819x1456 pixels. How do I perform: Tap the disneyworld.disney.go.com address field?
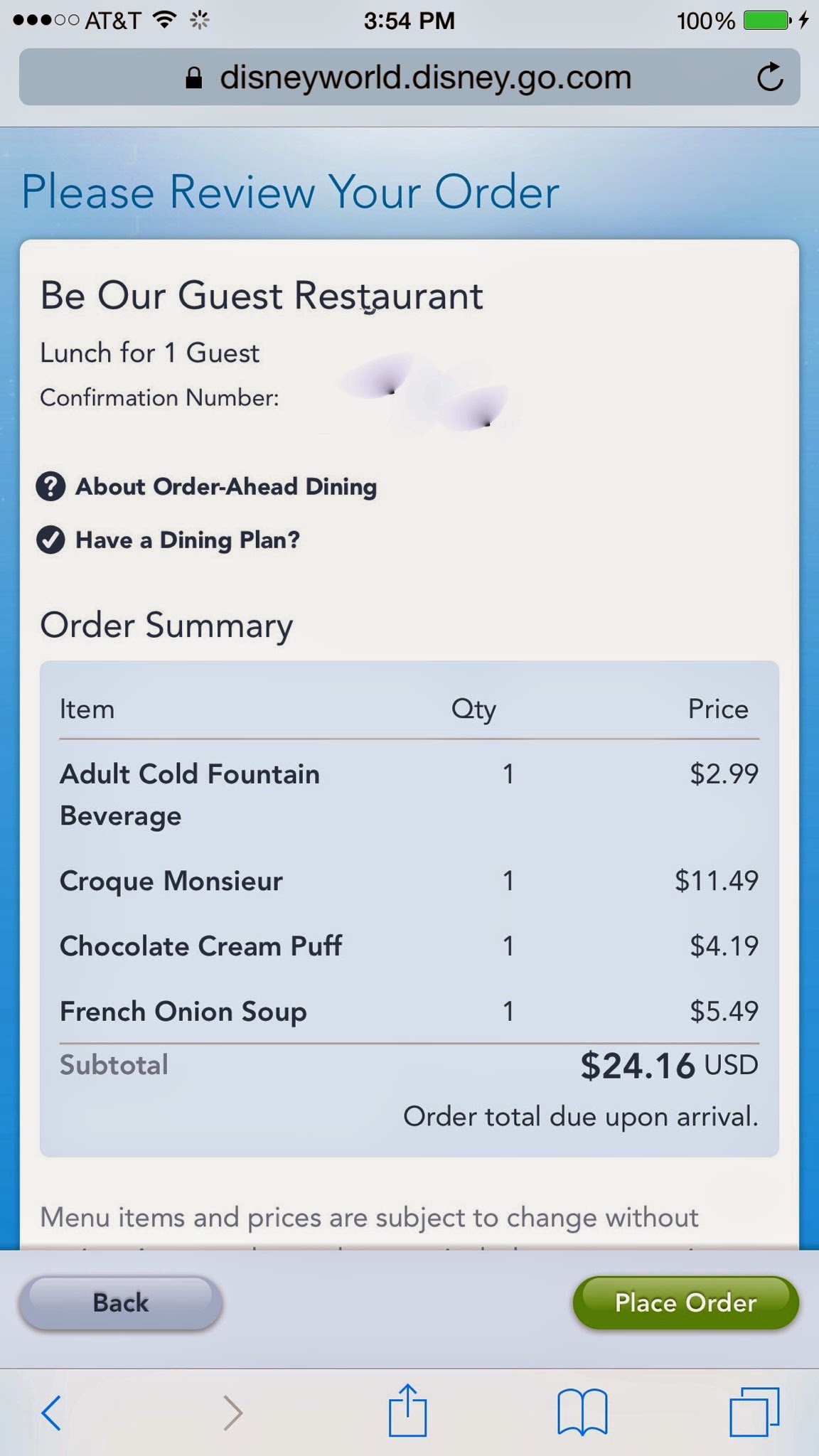[x=425, y=77]
